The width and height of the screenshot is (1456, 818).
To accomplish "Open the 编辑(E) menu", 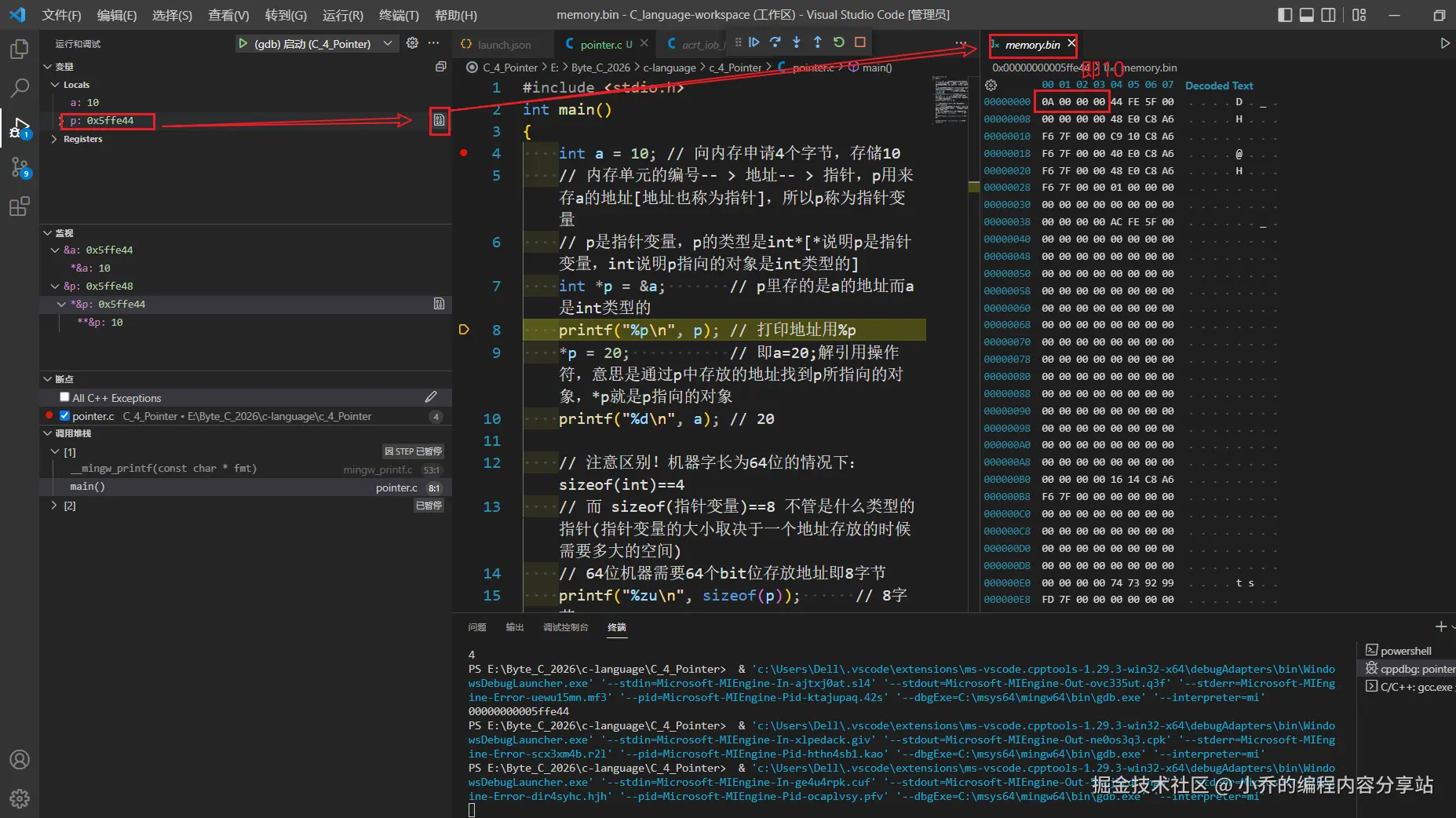I will tap(117, 15).
